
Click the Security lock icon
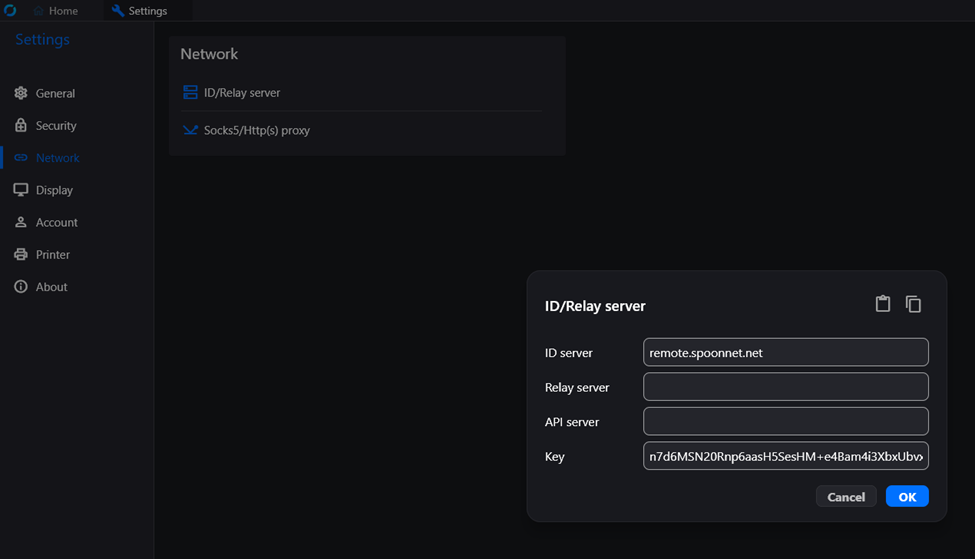tap(21, 125)
